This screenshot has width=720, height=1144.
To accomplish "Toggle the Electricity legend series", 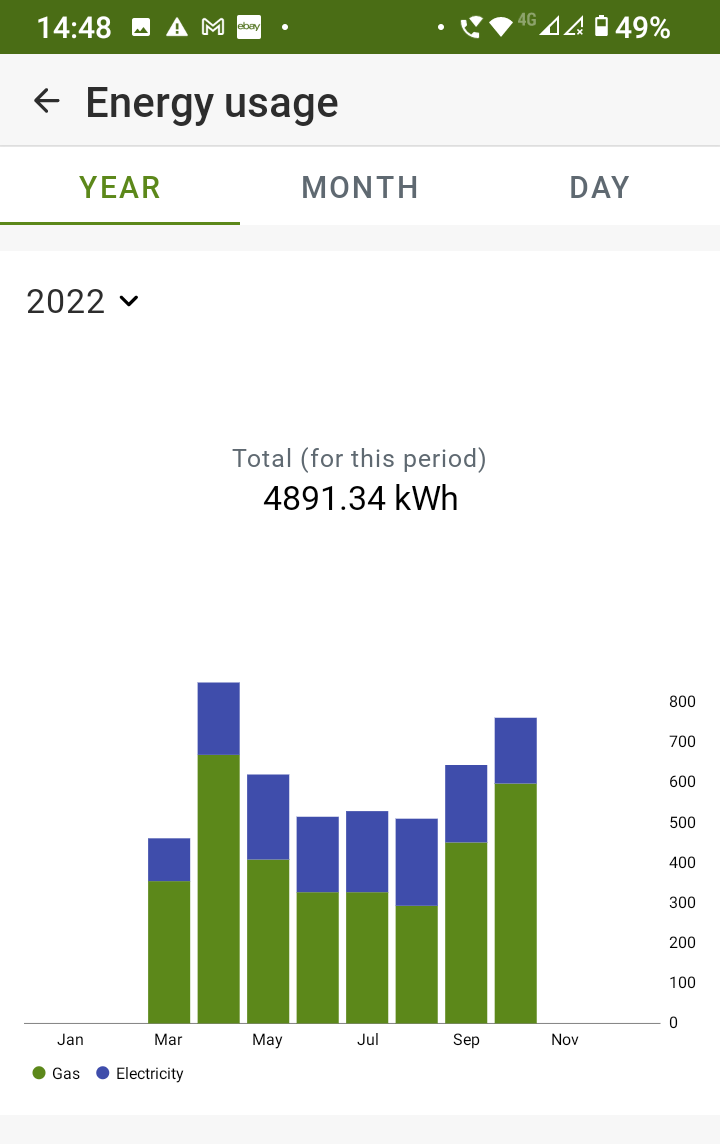I will point(140,1073).
